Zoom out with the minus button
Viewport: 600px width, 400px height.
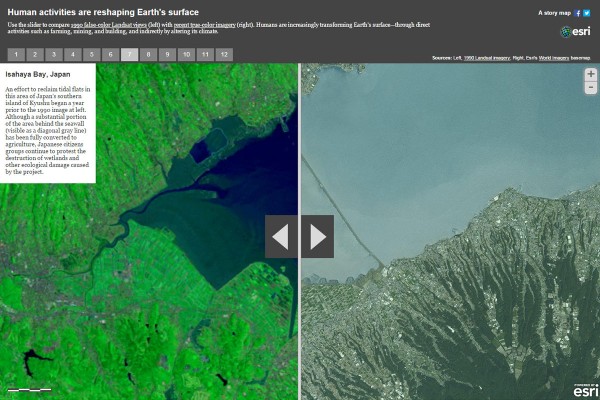coord(590,88)
